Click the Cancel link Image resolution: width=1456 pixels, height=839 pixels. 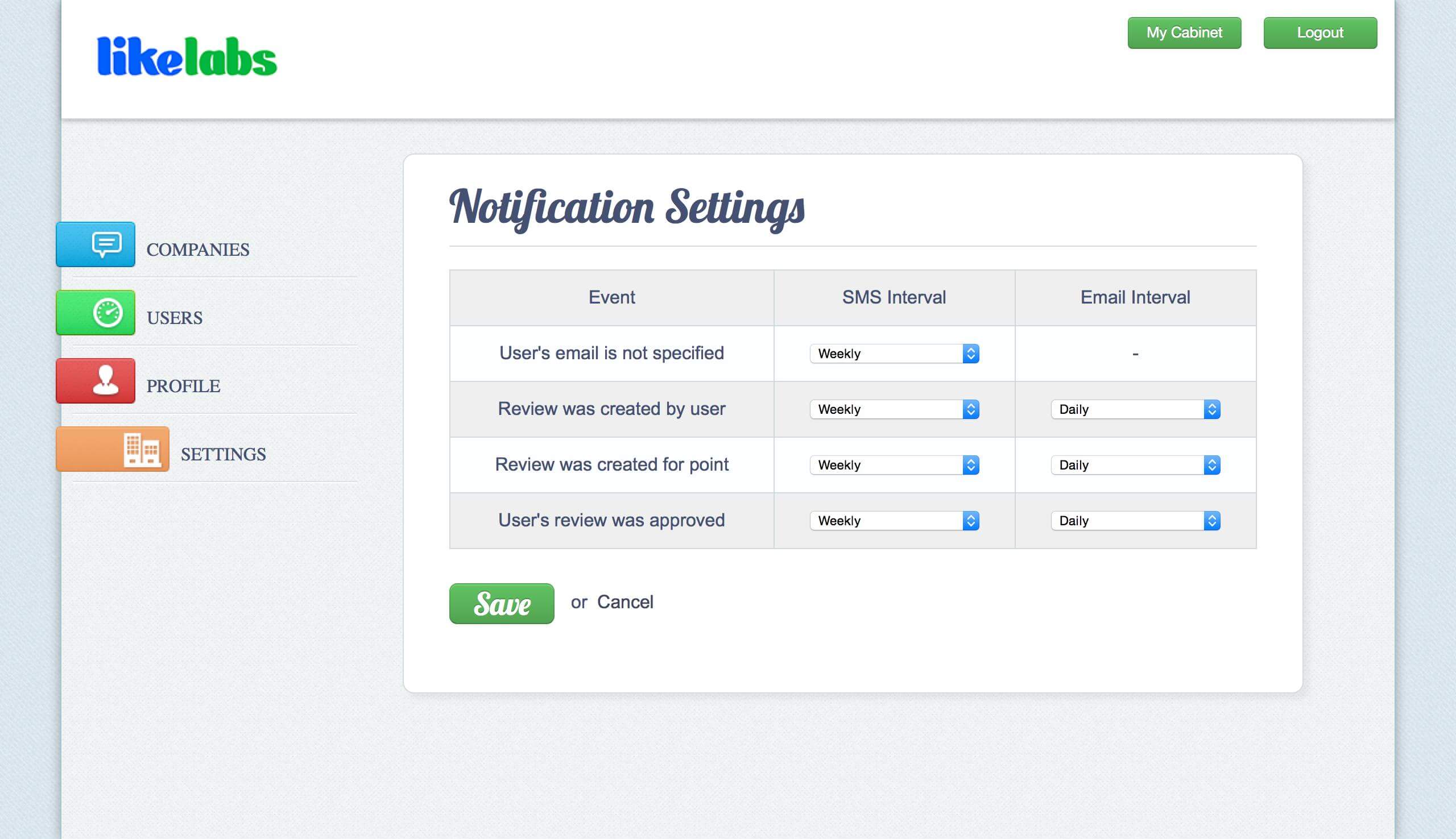tap(625, 602)
